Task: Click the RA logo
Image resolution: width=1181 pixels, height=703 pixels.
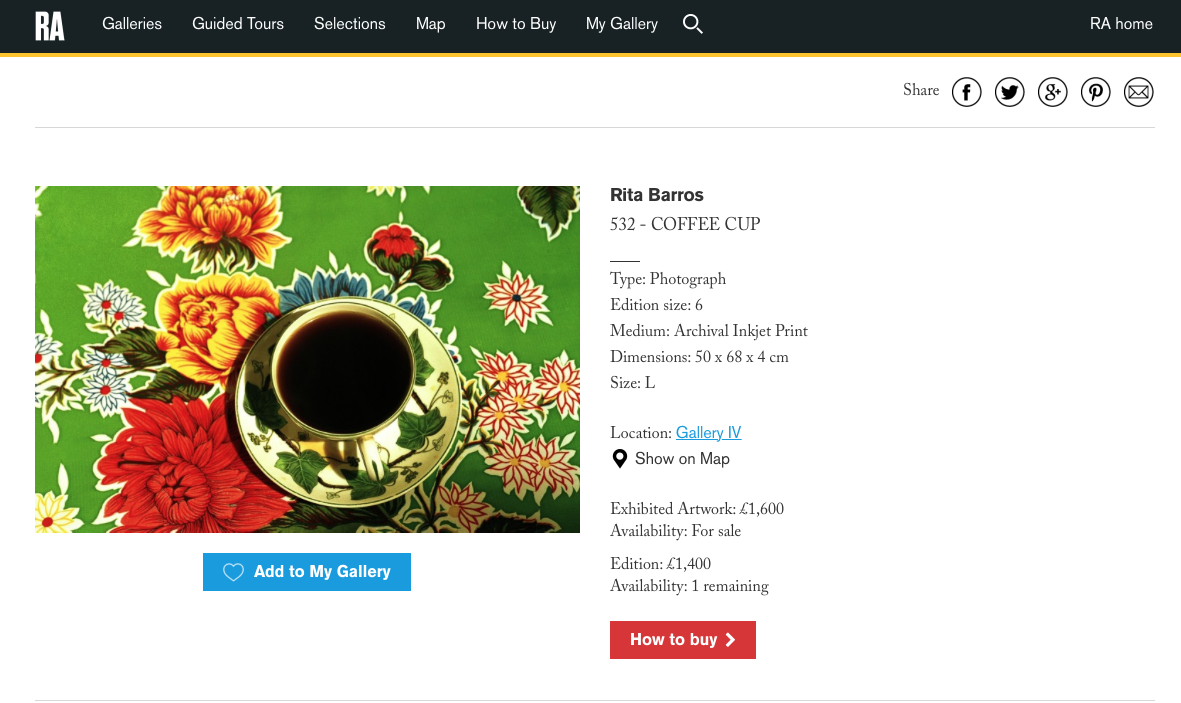Action: 50,25
